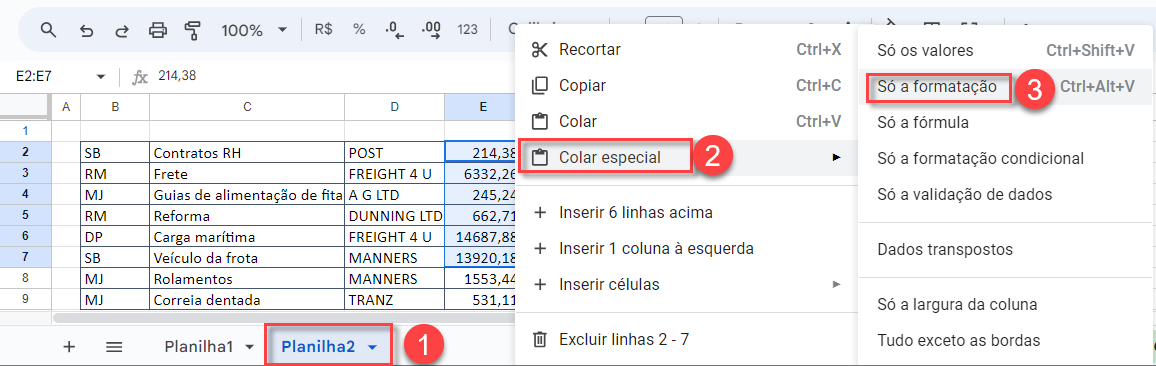The height and width of the screenshot is (366, 1156).
Task: Paste Só a fórmula
Action: [x=1006, y=122]
